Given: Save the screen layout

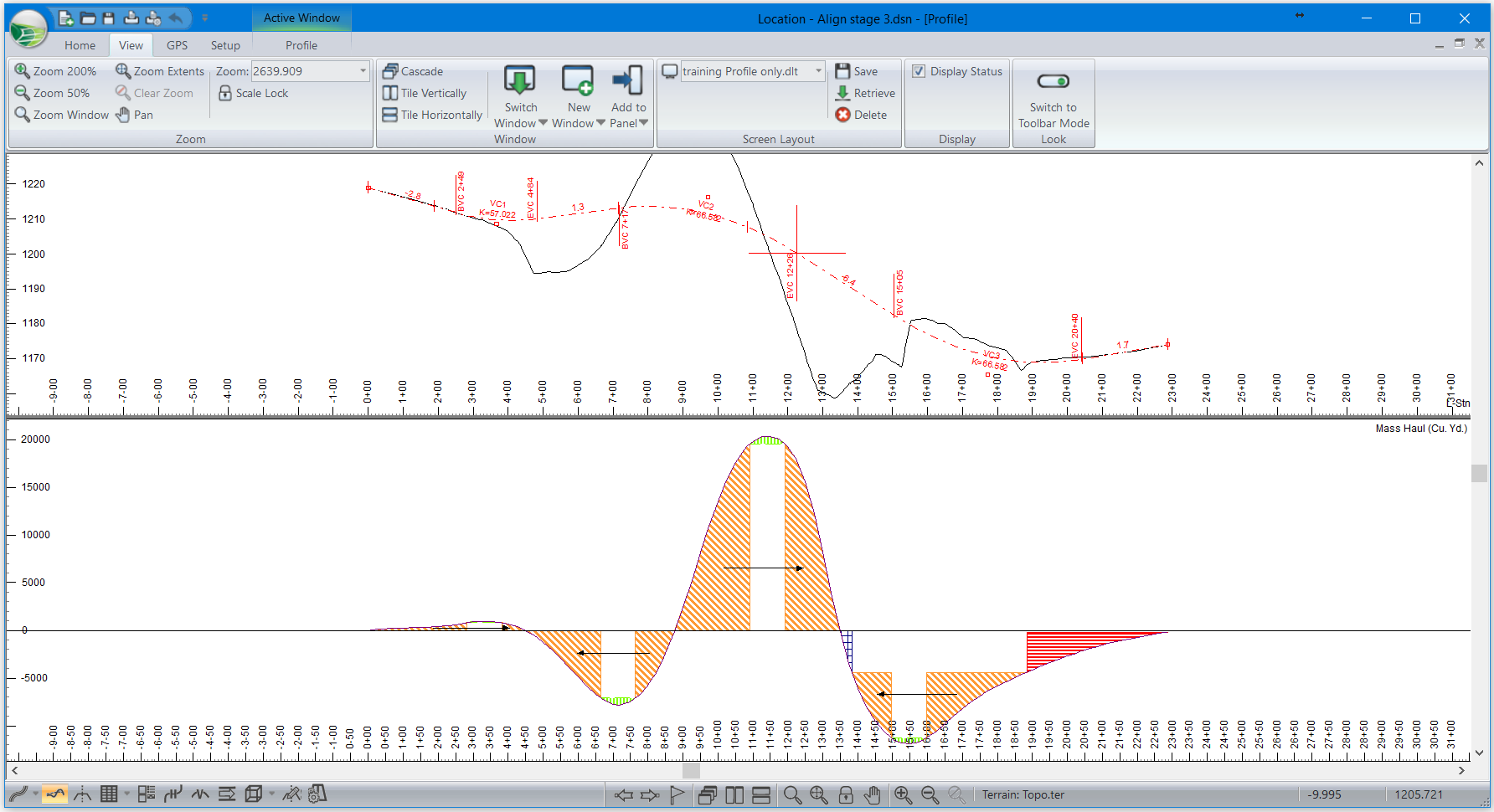Looking at the screenshot, I should 857,71.
